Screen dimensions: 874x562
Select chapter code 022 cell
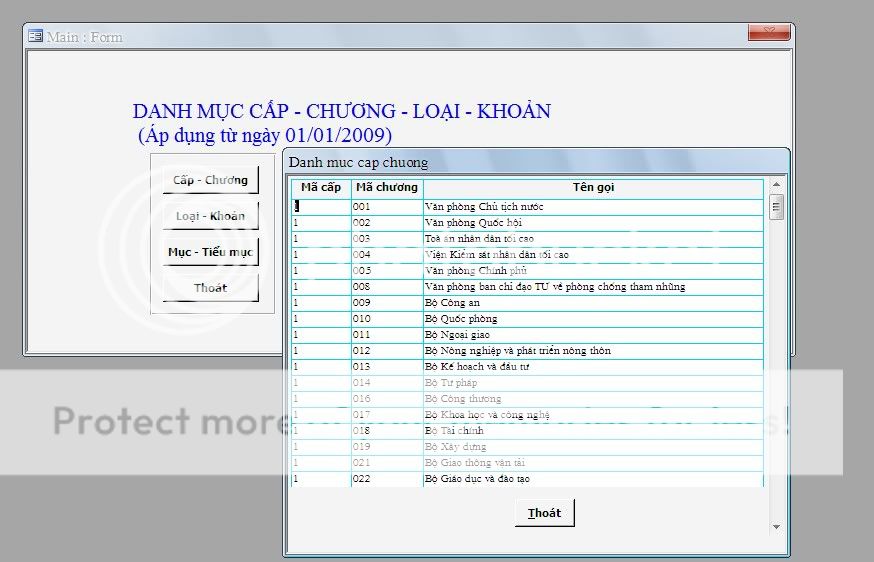(x=386, y=479)
